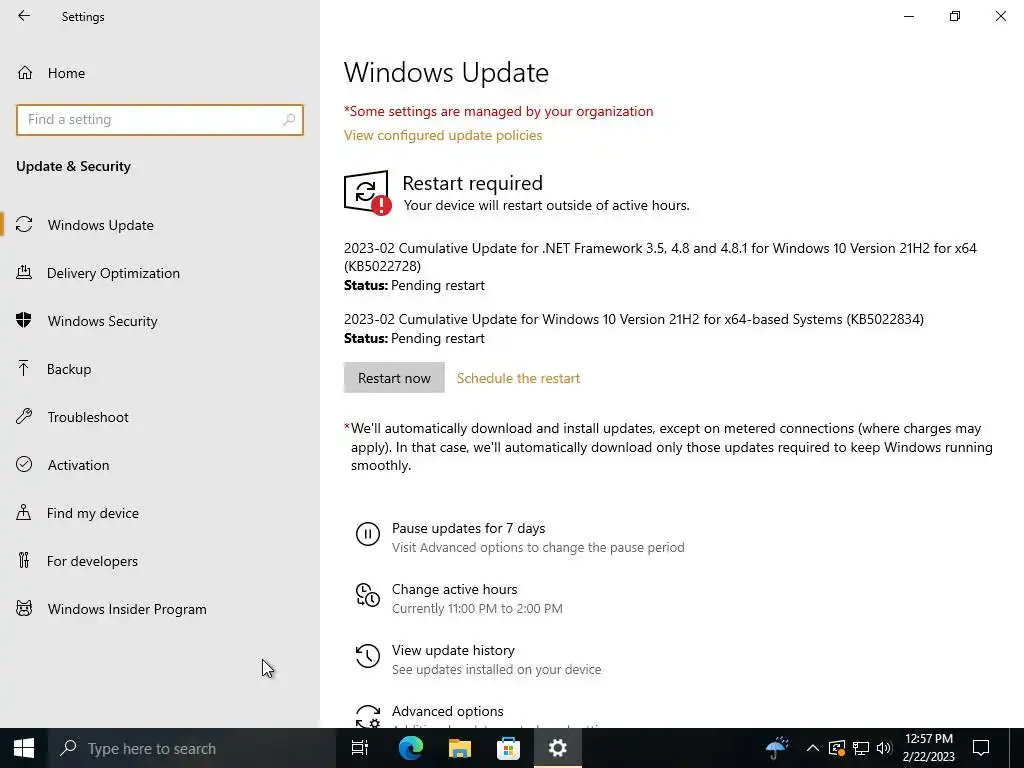Show hidden system tray icons
This screenshot has height=768, width=1024.
812,748
